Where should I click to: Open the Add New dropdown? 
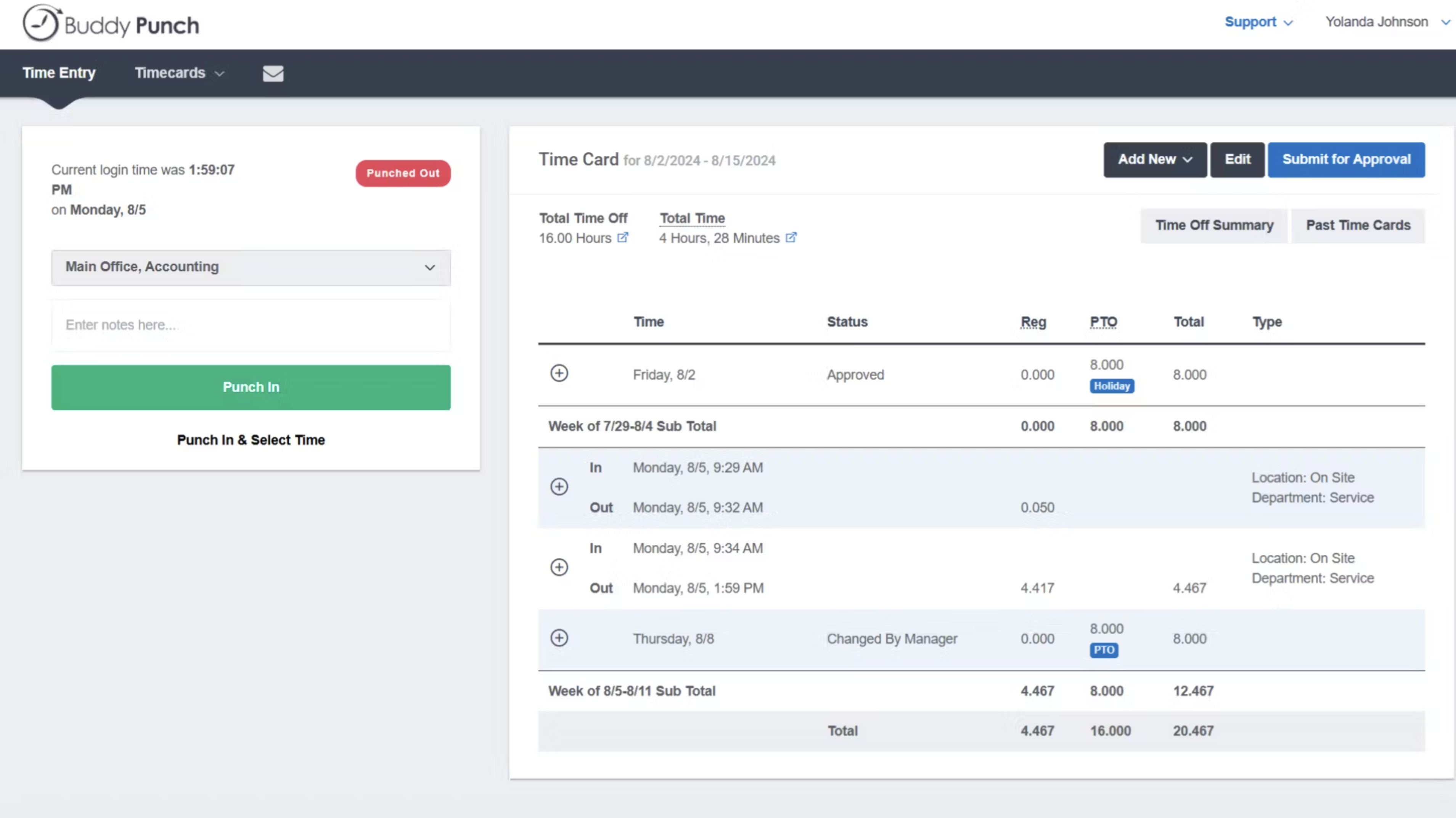(x=1155, y=160)
